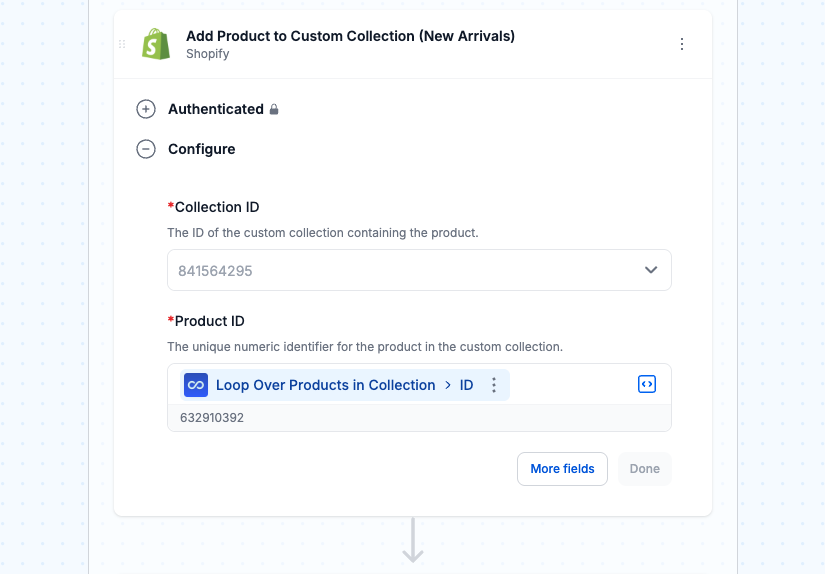Click the More fields button

tap(562, 469)
